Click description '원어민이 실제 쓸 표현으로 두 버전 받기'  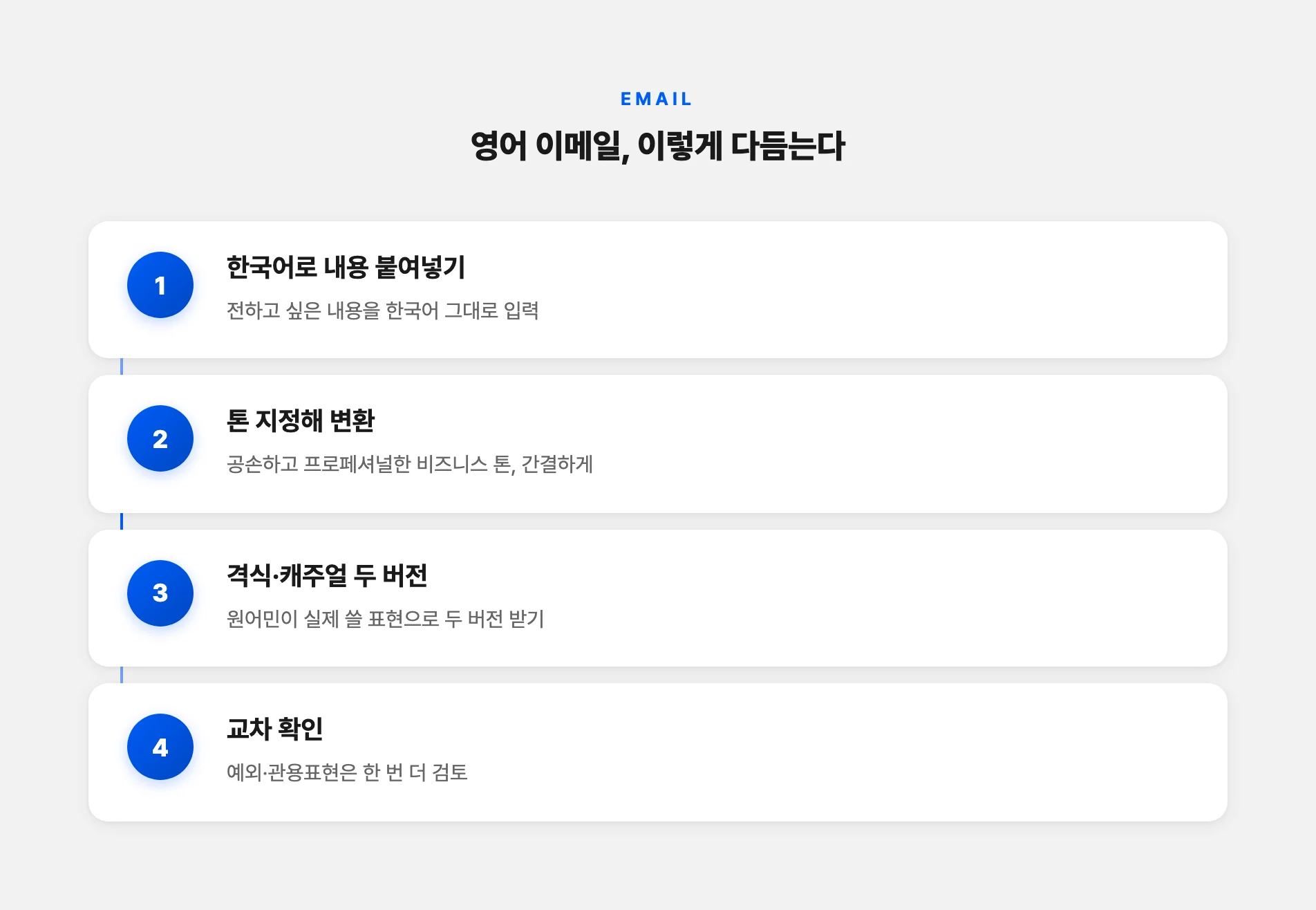(386, 619)
